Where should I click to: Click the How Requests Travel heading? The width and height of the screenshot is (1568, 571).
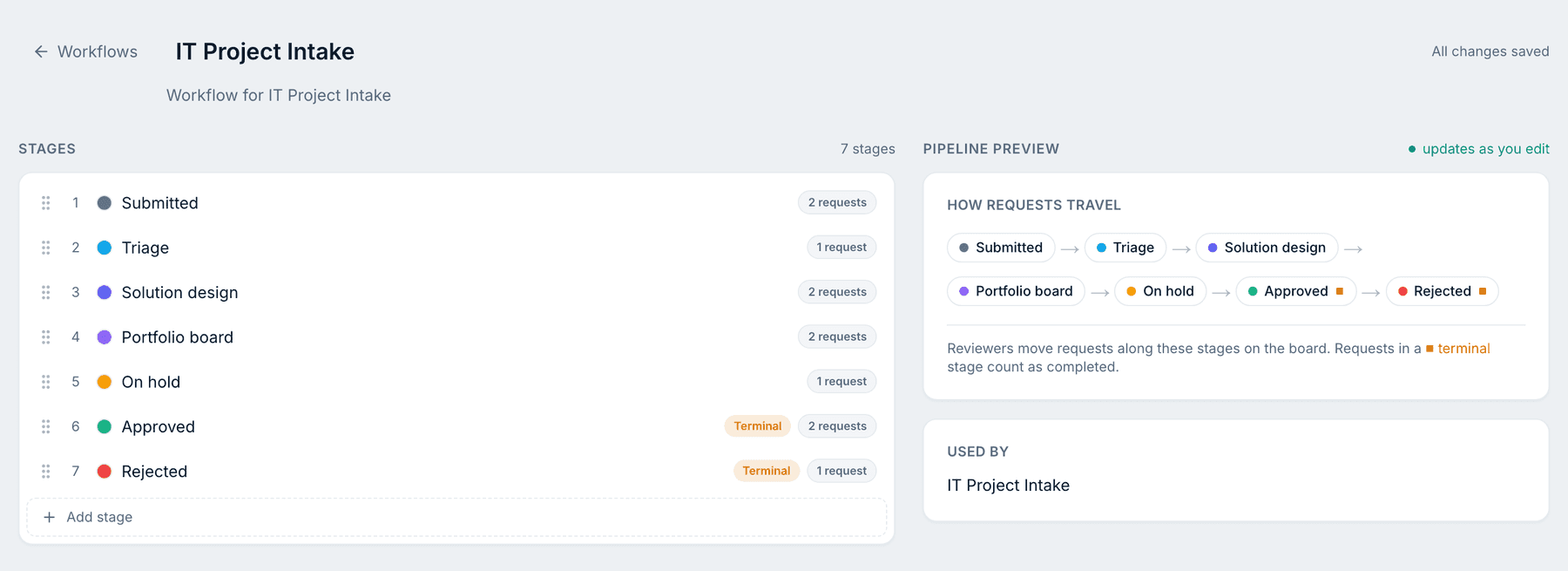[x=1034, y=205]
